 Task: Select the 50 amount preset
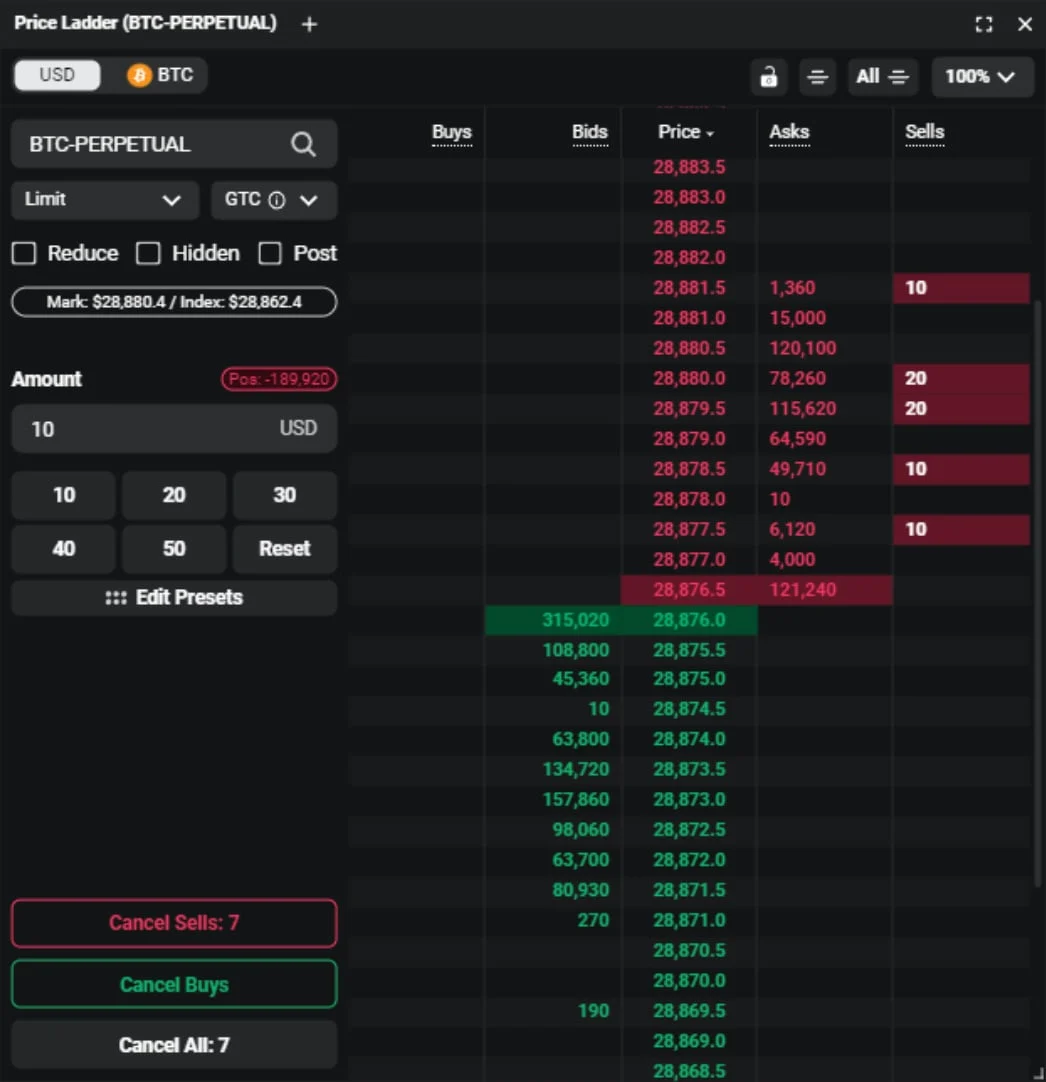pyautogui.click(x=174, y=549)
